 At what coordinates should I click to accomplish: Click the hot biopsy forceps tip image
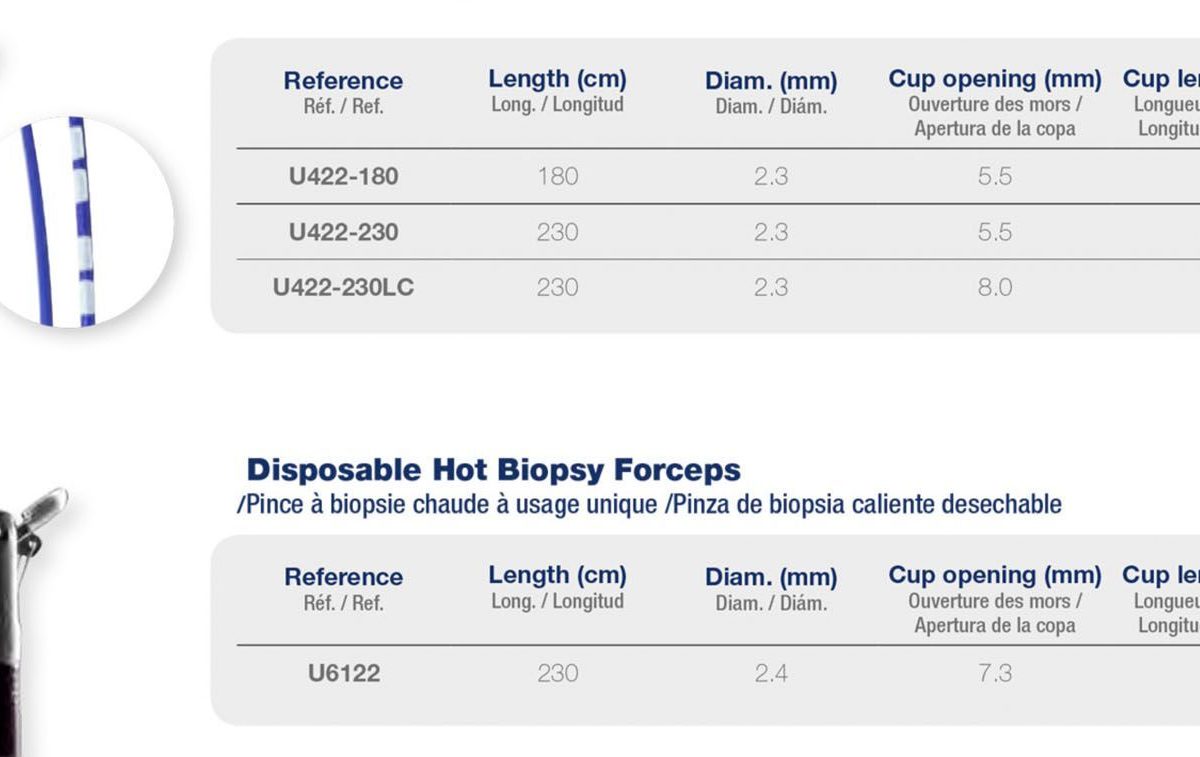tap(33, 620)
